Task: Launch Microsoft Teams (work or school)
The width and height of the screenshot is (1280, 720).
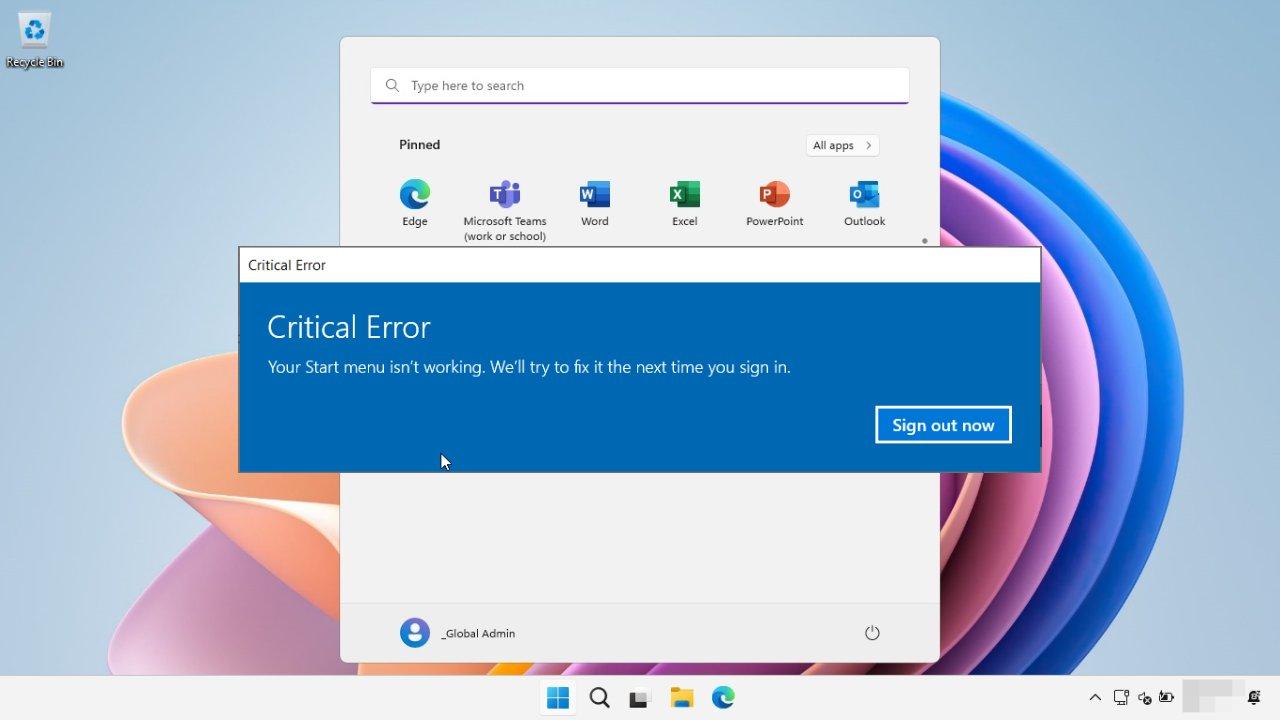Action: tap(504, 210)
